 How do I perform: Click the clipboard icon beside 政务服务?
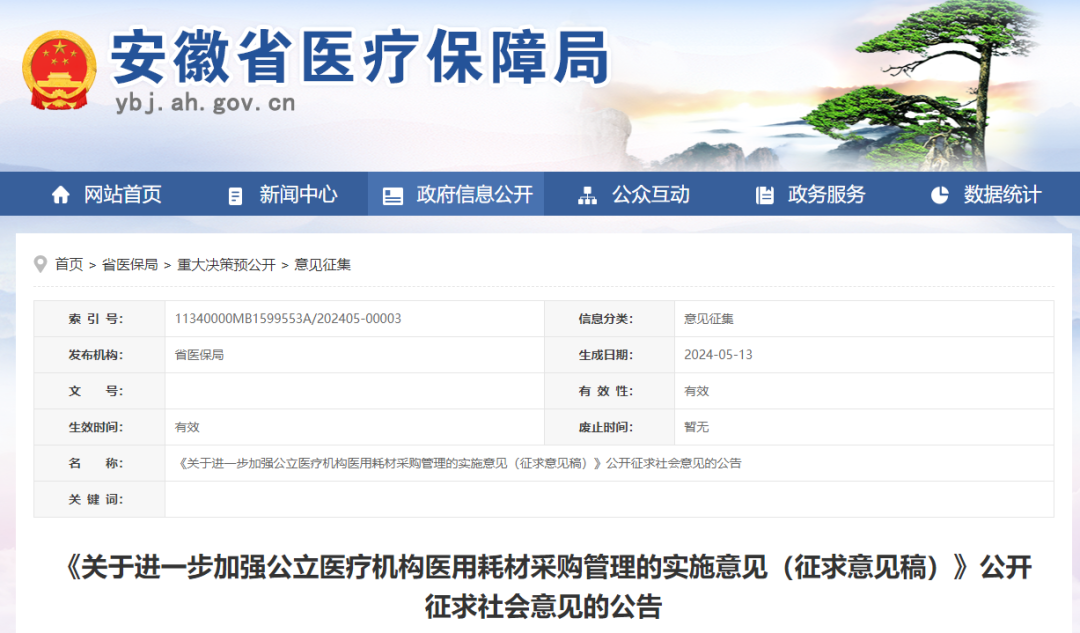pos(763,194)
